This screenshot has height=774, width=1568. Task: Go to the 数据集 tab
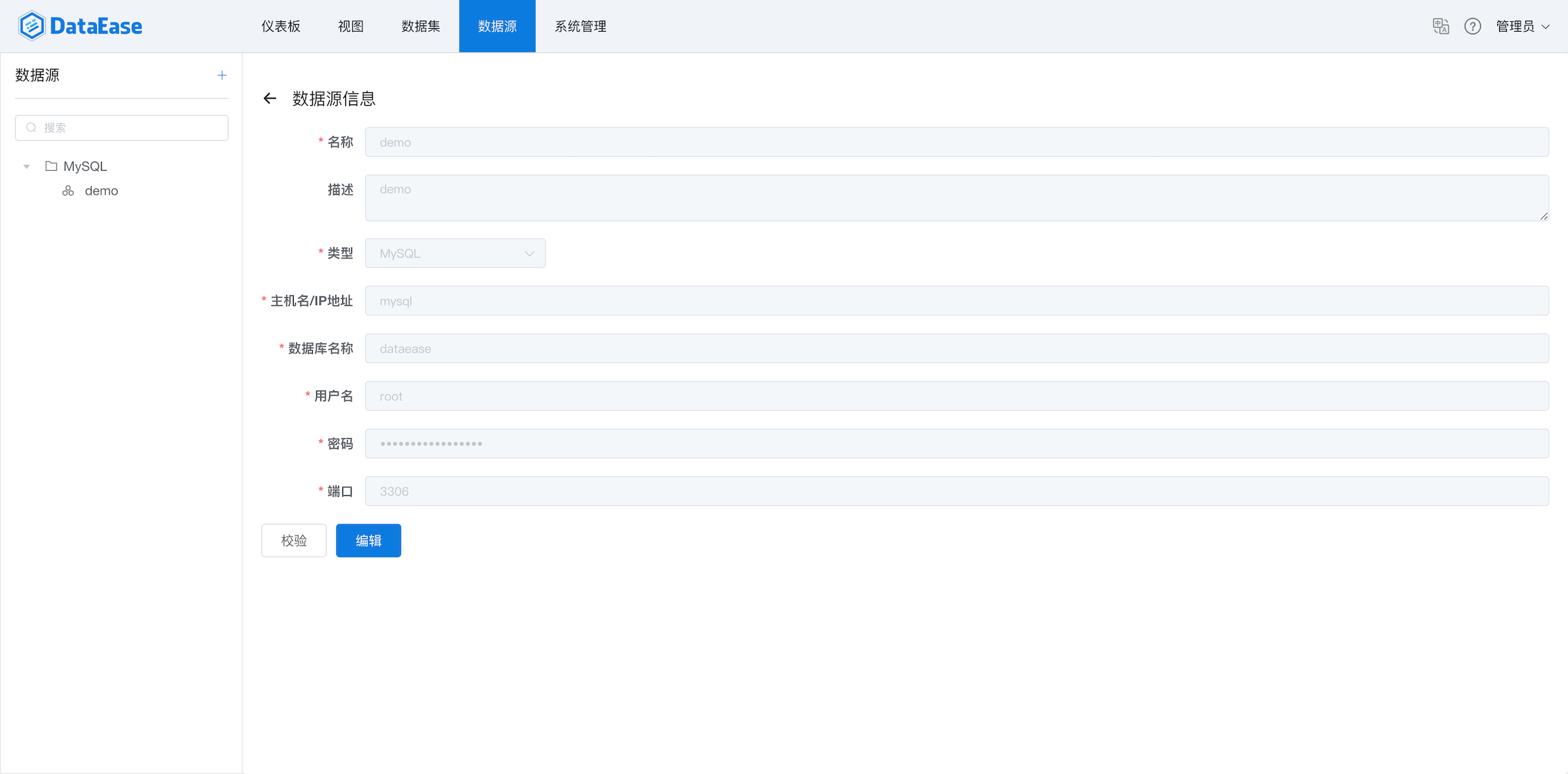pyautogui.click(x=420, y=26)
